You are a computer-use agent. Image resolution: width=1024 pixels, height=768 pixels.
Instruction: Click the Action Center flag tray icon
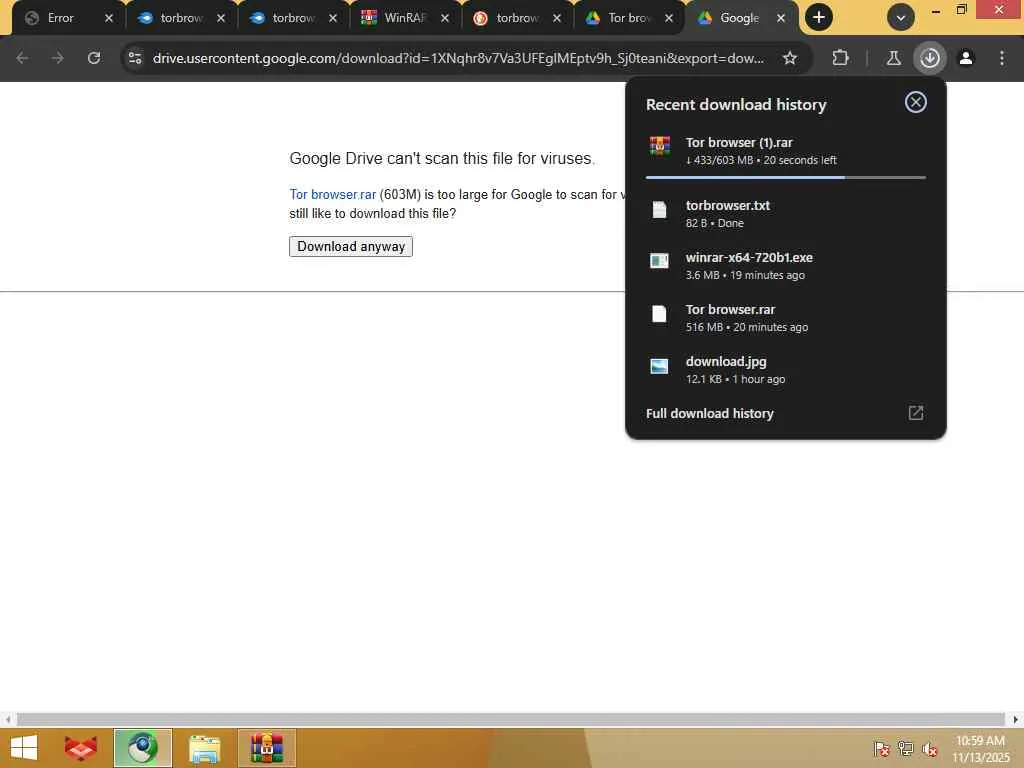point(881,748)
